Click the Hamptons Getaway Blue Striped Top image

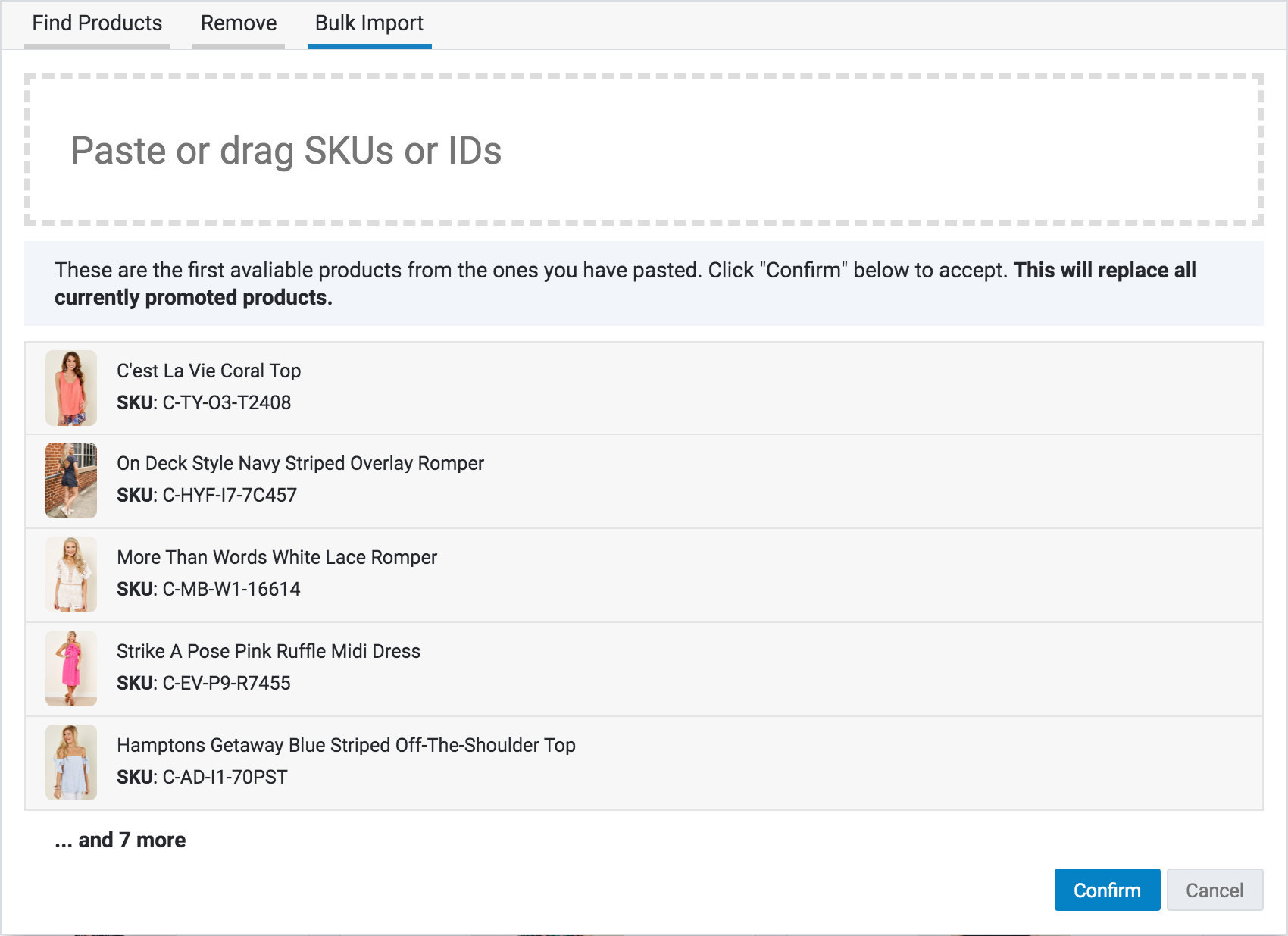click(71, 762)
